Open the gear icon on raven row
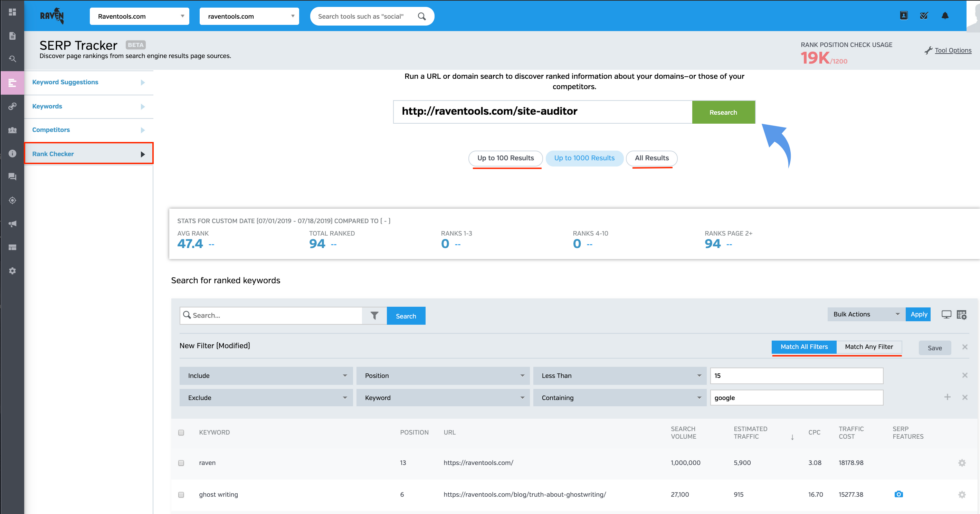The height and width of the screenshot is (514, 980). (962, 463)
